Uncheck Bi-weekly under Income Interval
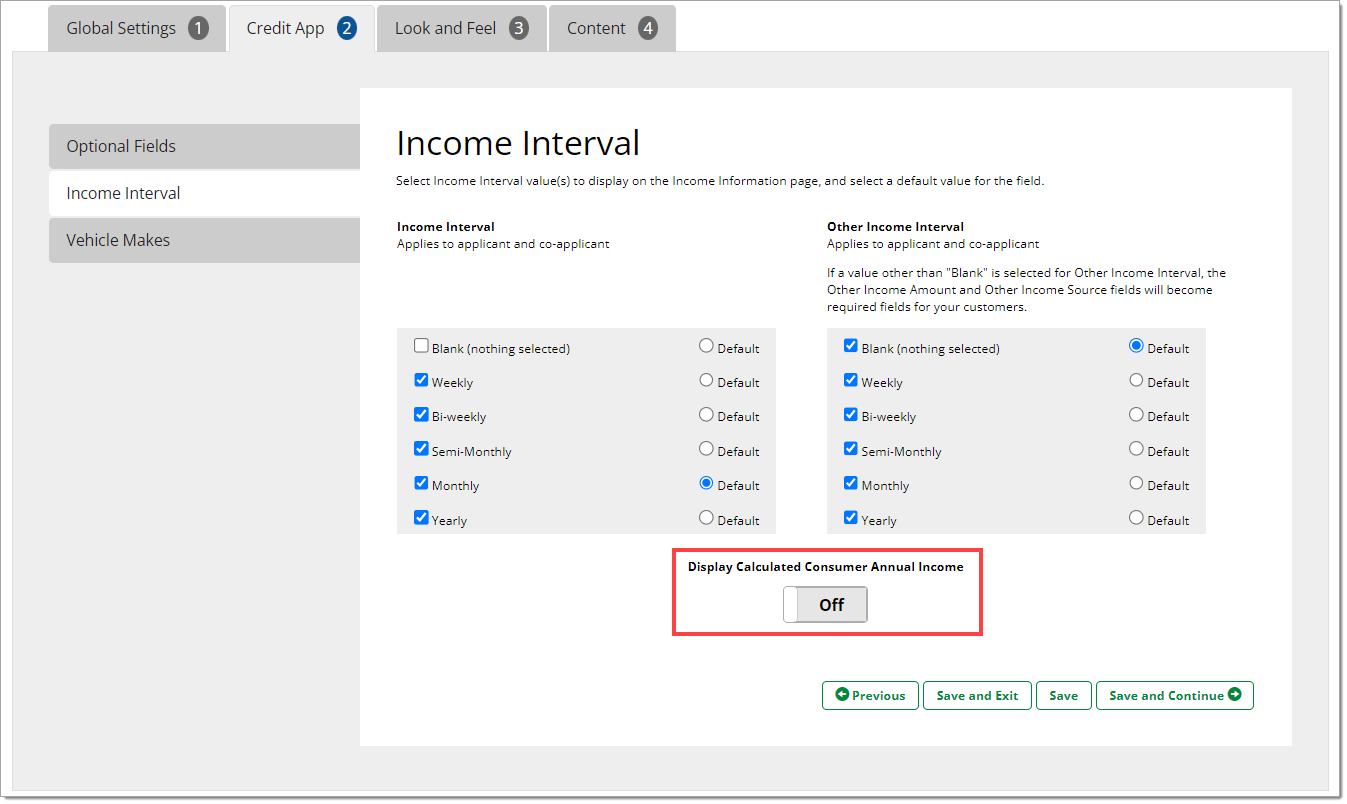1347x804 pixels. 421,414
